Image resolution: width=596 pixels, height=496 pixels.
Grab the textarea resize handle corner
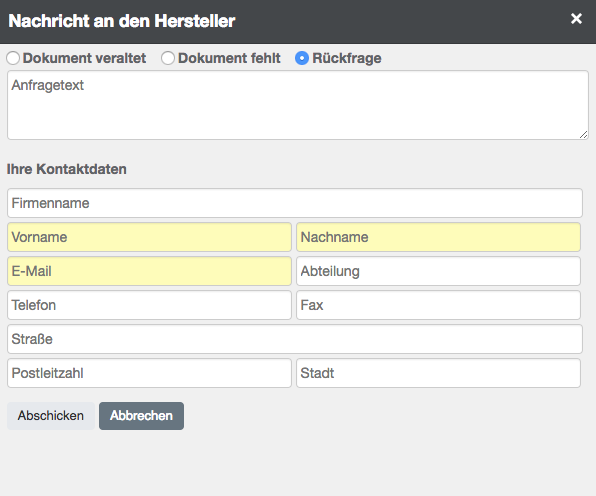pos(583,135)
